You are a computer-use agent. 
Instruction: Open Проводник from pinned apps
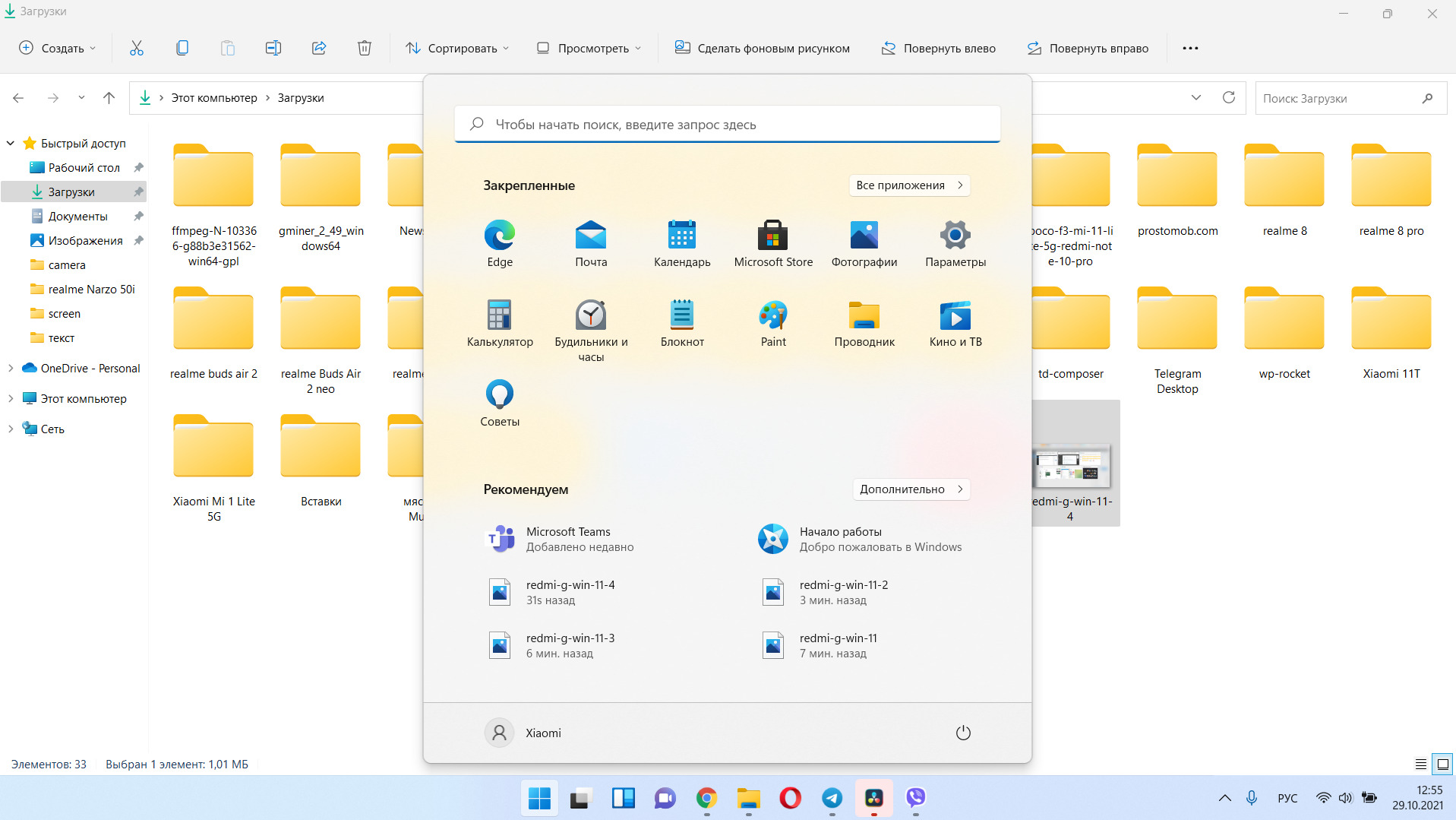click(x=864, y=323)
